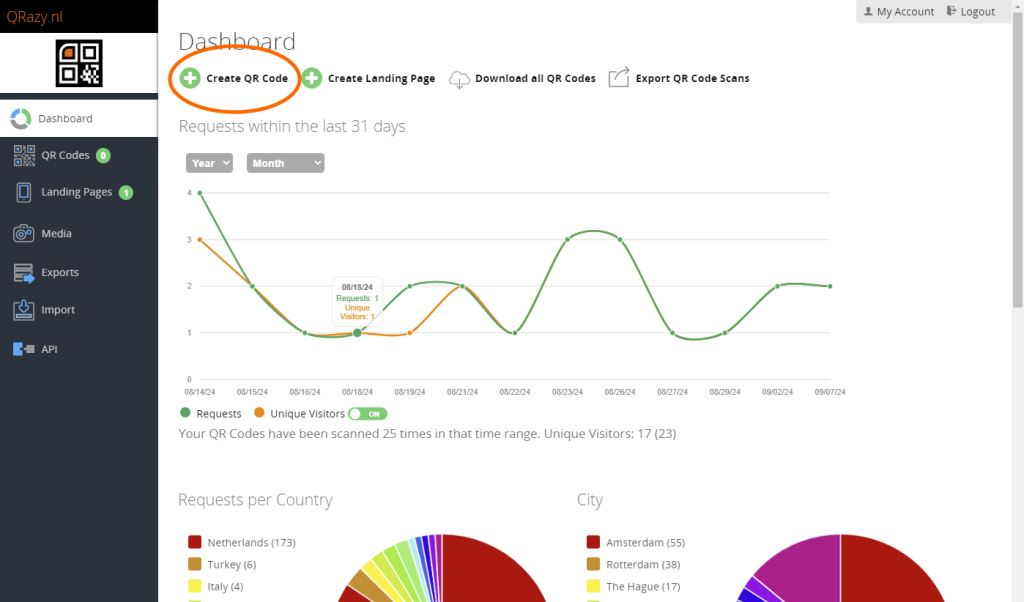This screenshot has width=1024, height=602.
Task: Click the Netherlands red color swatch
Action: coord(195,542)
